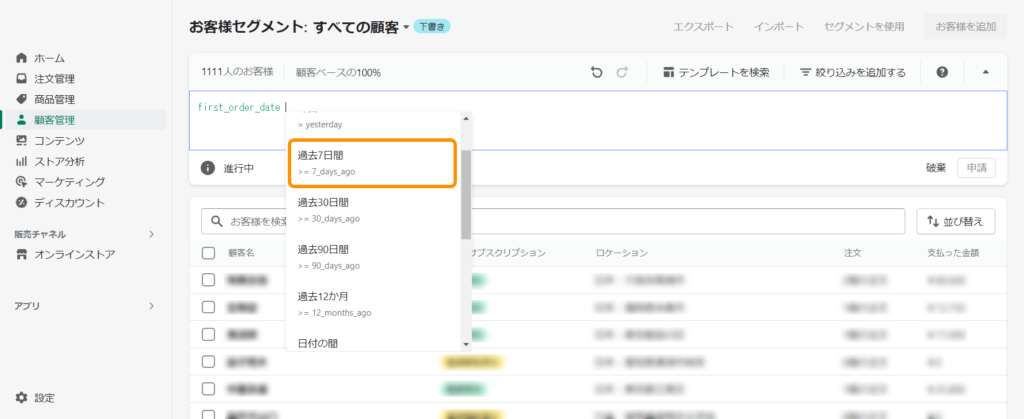Check the first customer row checkbox
Screen dimensions: 1024x419
tap(208, 280)
